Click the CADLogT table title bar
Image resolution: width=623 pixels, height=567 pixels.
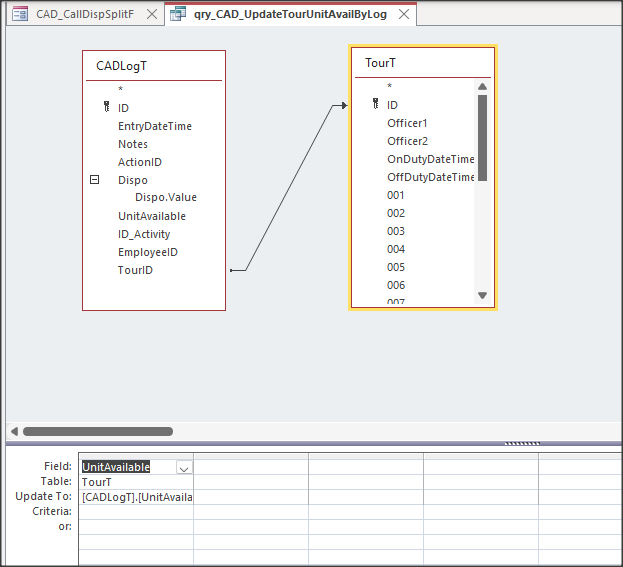pos(153,66)
